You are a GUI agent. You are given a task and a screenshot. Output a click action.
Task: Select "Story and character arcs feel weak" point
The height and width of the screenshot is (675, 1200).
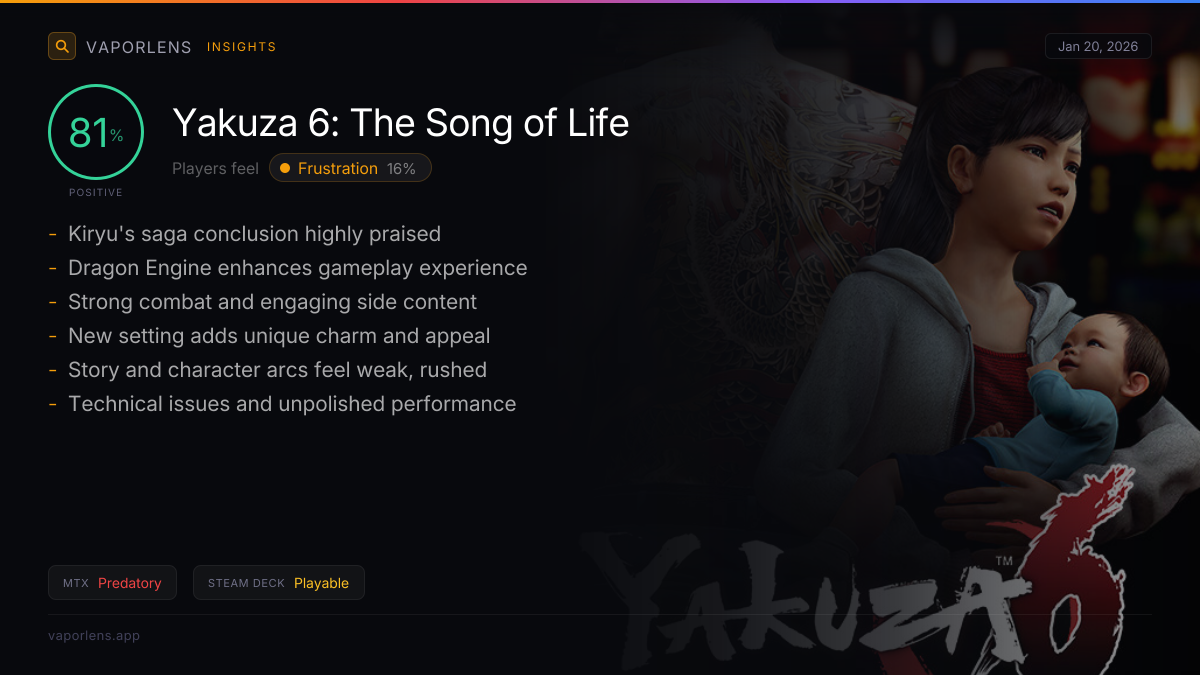pos(277,370)
